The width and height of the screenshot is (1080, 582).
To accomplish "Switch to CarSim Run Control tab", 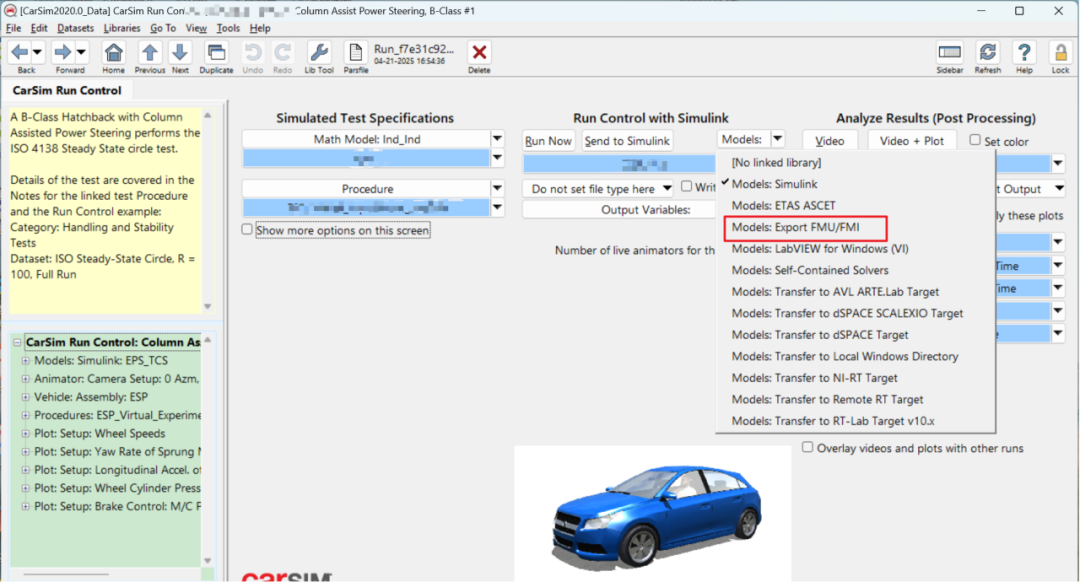I will 67,90.
